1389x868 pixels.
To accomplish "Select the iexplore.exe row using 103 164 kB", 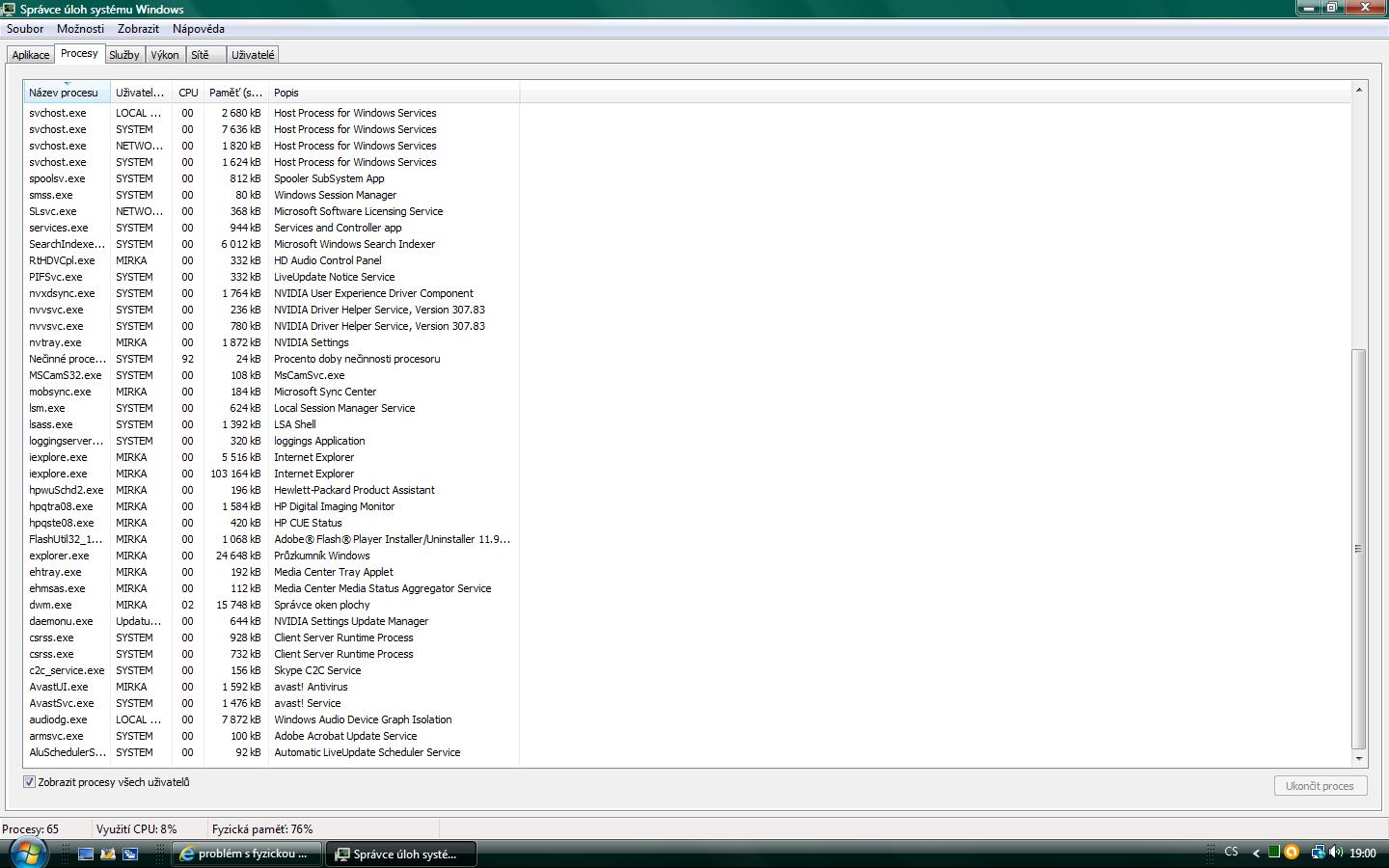I will (x=270, y=474).
